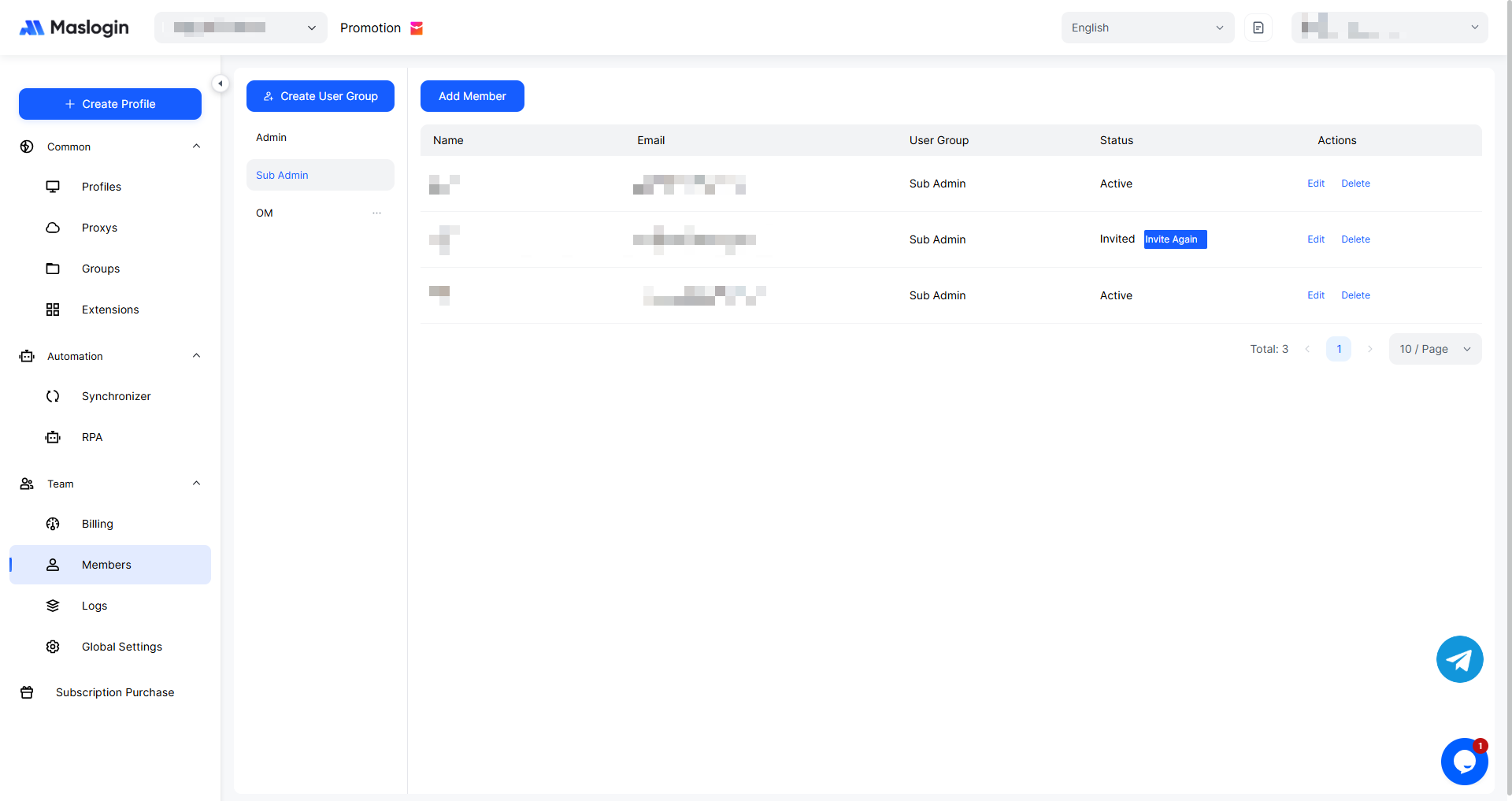
Task: Open the live chat bubble widget
Action: pyautogui.click(x=1464, y=762)
